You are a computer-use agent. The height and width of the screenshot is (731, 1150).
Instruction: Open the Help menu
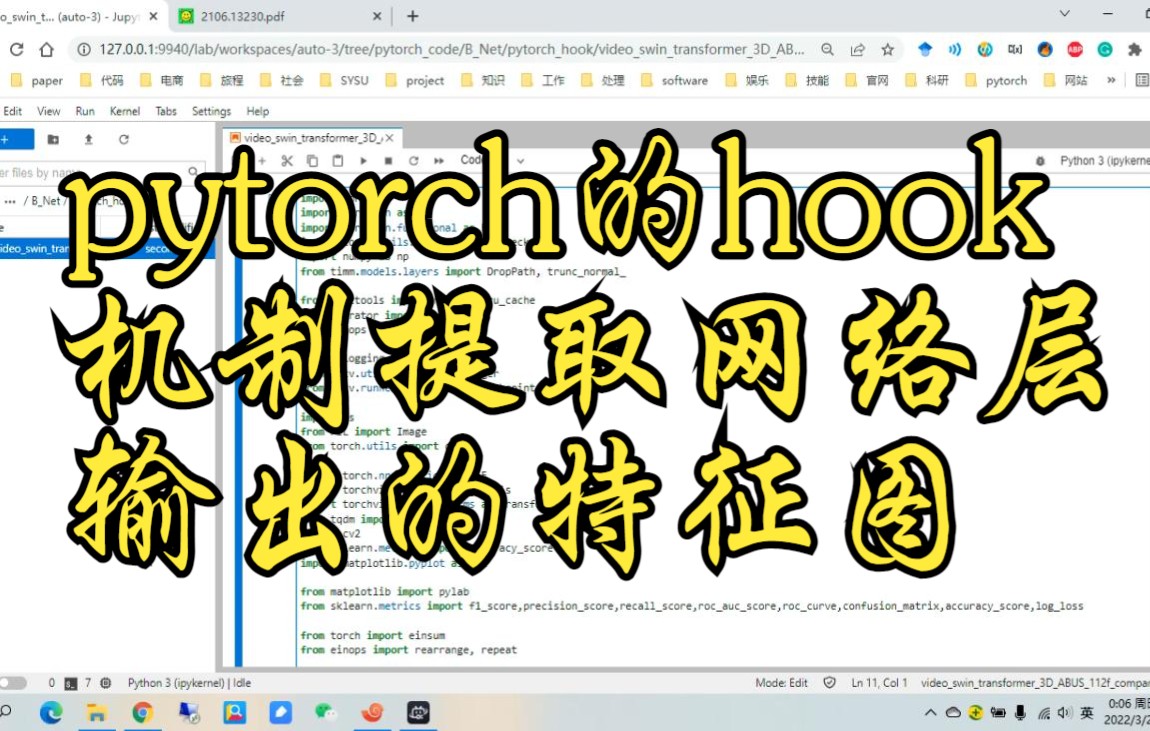[x=257, y=111]
